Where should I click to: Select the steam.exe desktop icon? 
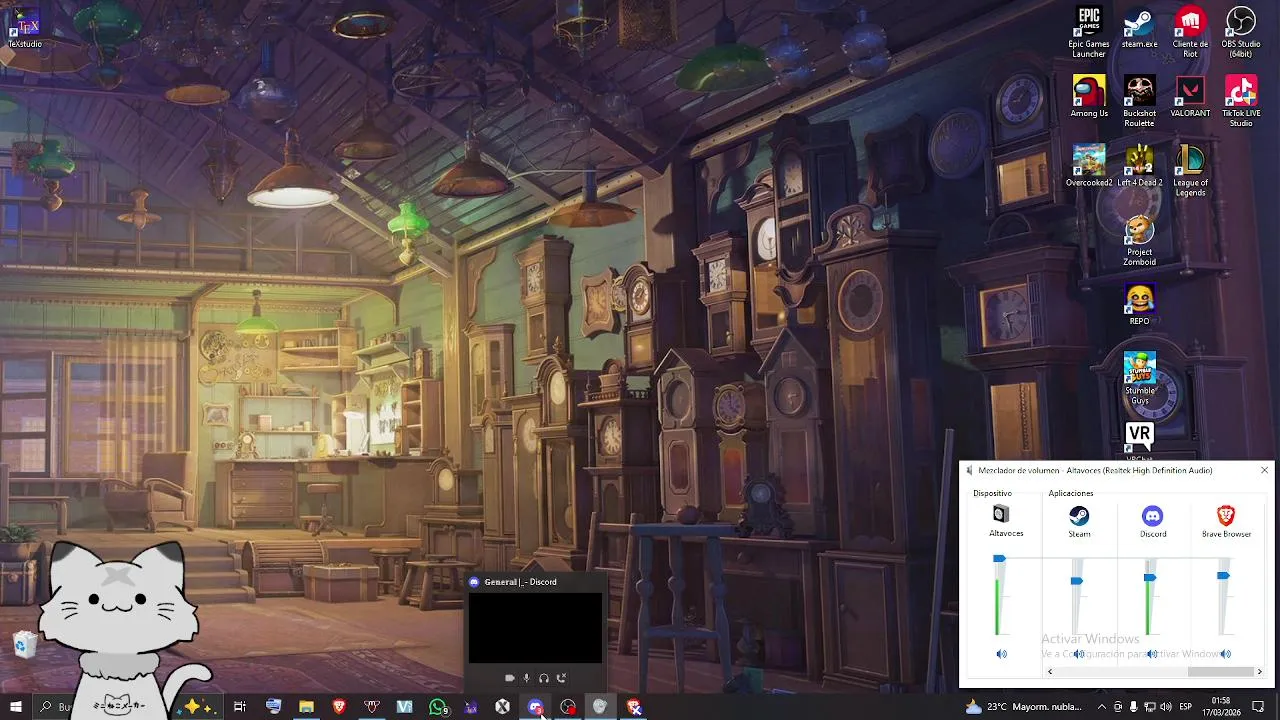tap(1139, 28)
